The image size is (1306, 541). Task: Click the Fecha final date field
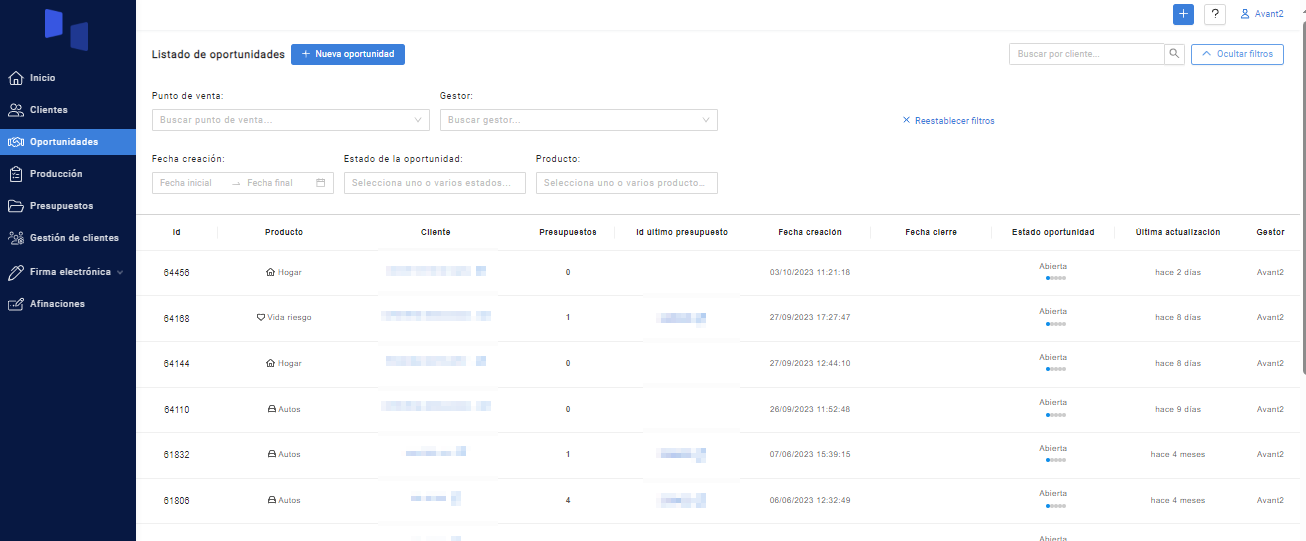(x=271, y=183)
